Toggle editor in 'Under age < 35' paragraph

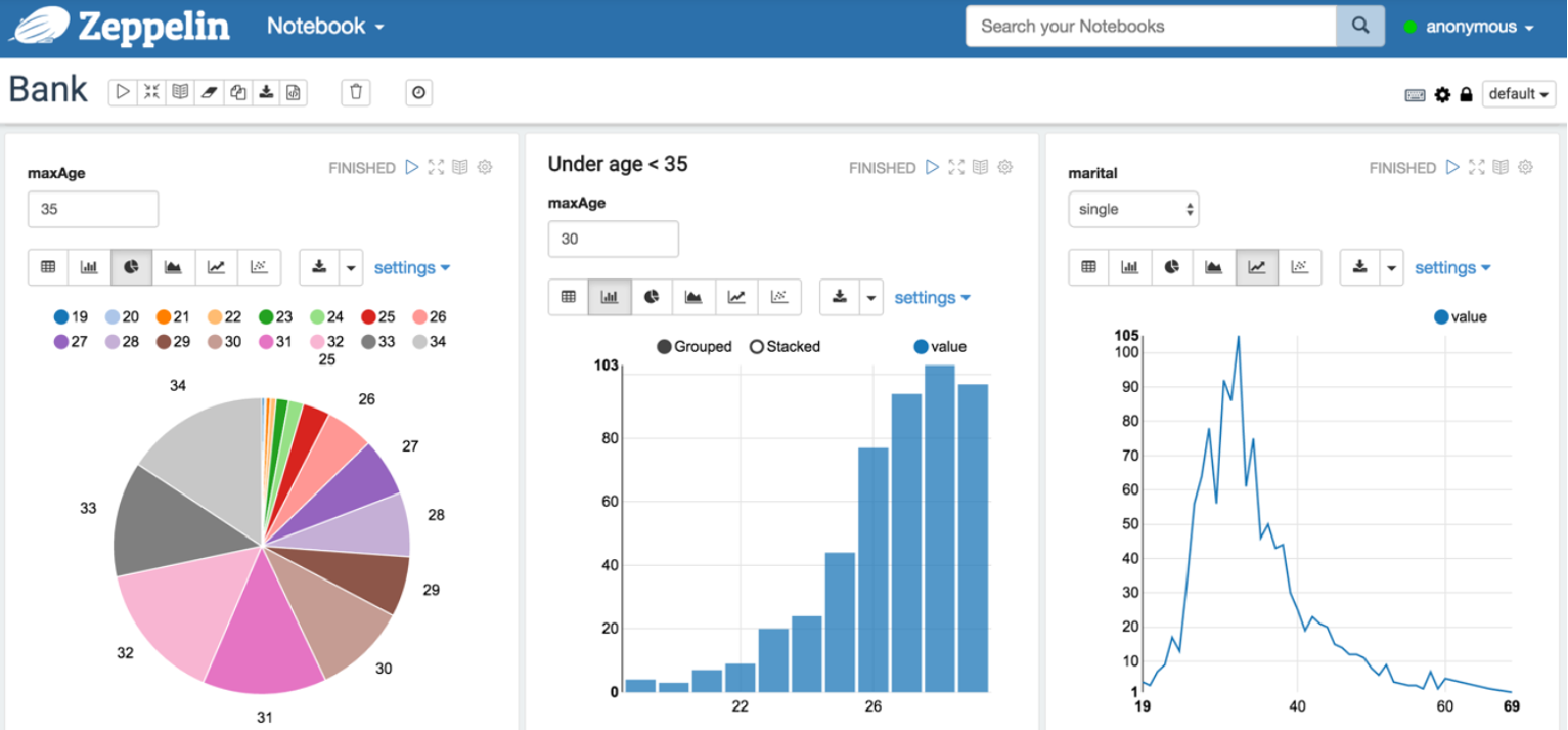[980, 167]
